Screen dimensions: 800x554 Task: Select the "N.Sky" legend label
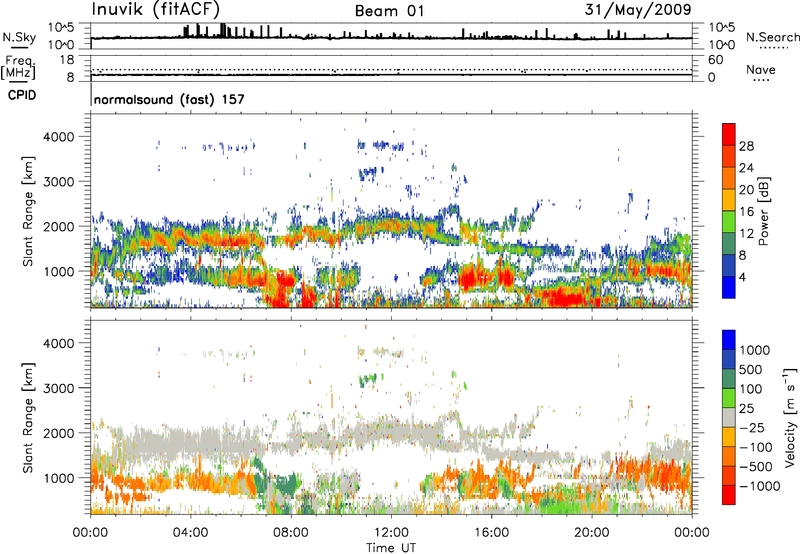(x=19, y=37)
